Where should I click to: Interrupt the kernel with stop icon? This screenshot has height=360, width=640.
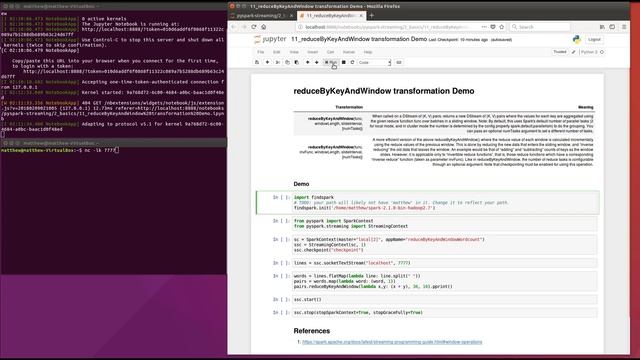pyautogui.click(x=344, y=62)
